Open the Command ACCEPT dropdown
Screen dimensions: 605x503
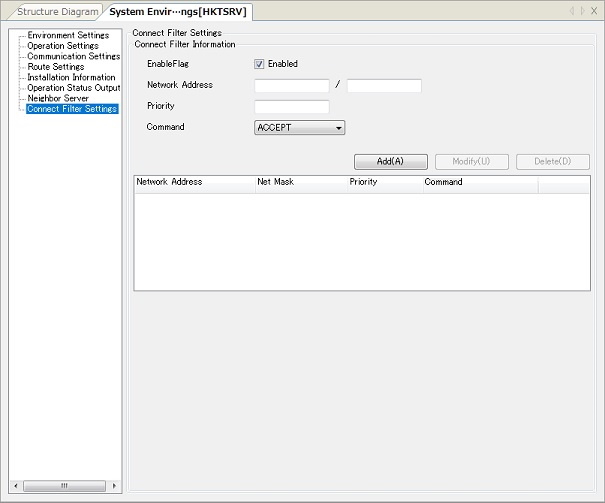(x=300, y=128)
